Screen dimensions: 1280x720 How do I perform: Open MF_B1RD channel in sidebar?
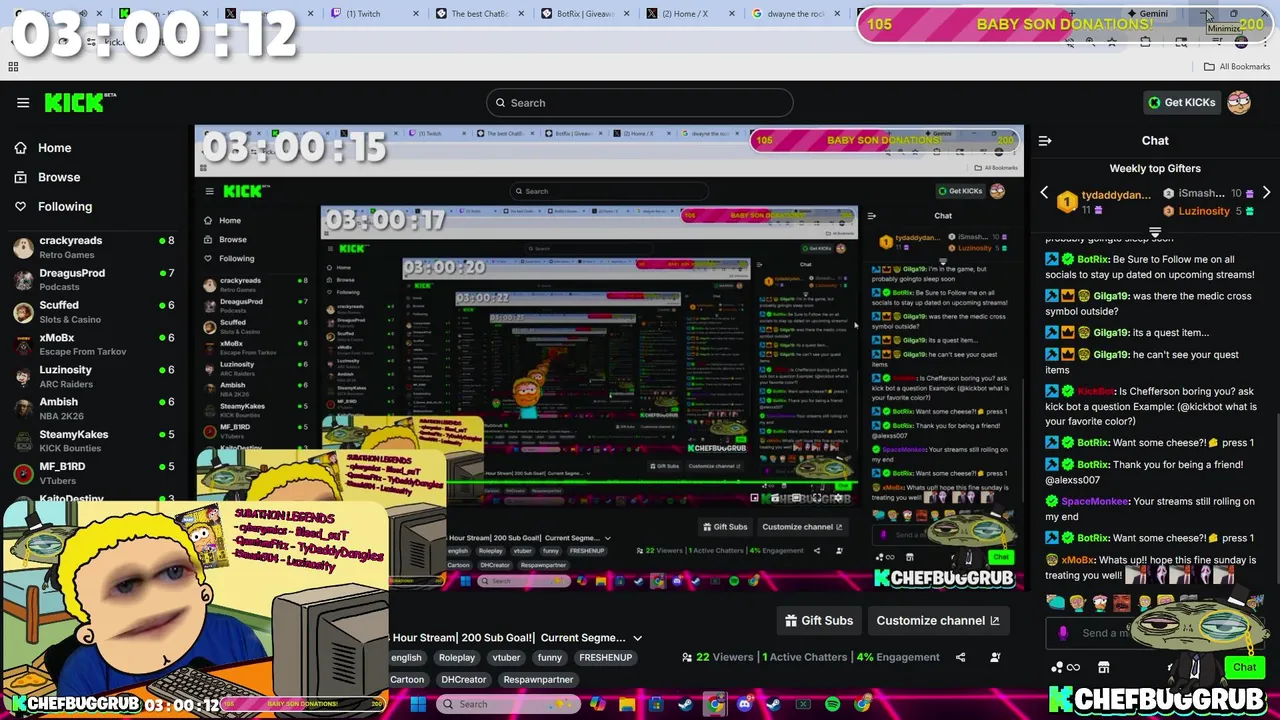pyautogui.click(x=94, y=473)
